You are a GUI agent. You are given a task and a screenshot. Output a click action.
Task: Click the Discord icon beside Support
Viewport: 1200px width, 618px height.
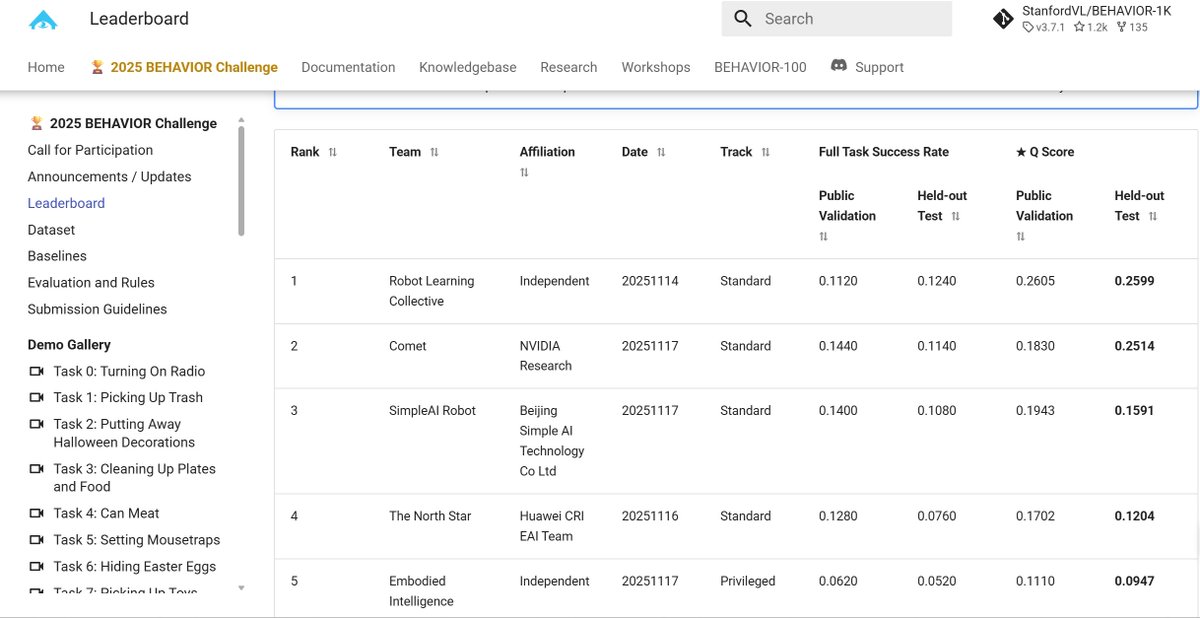click(839, 66)
